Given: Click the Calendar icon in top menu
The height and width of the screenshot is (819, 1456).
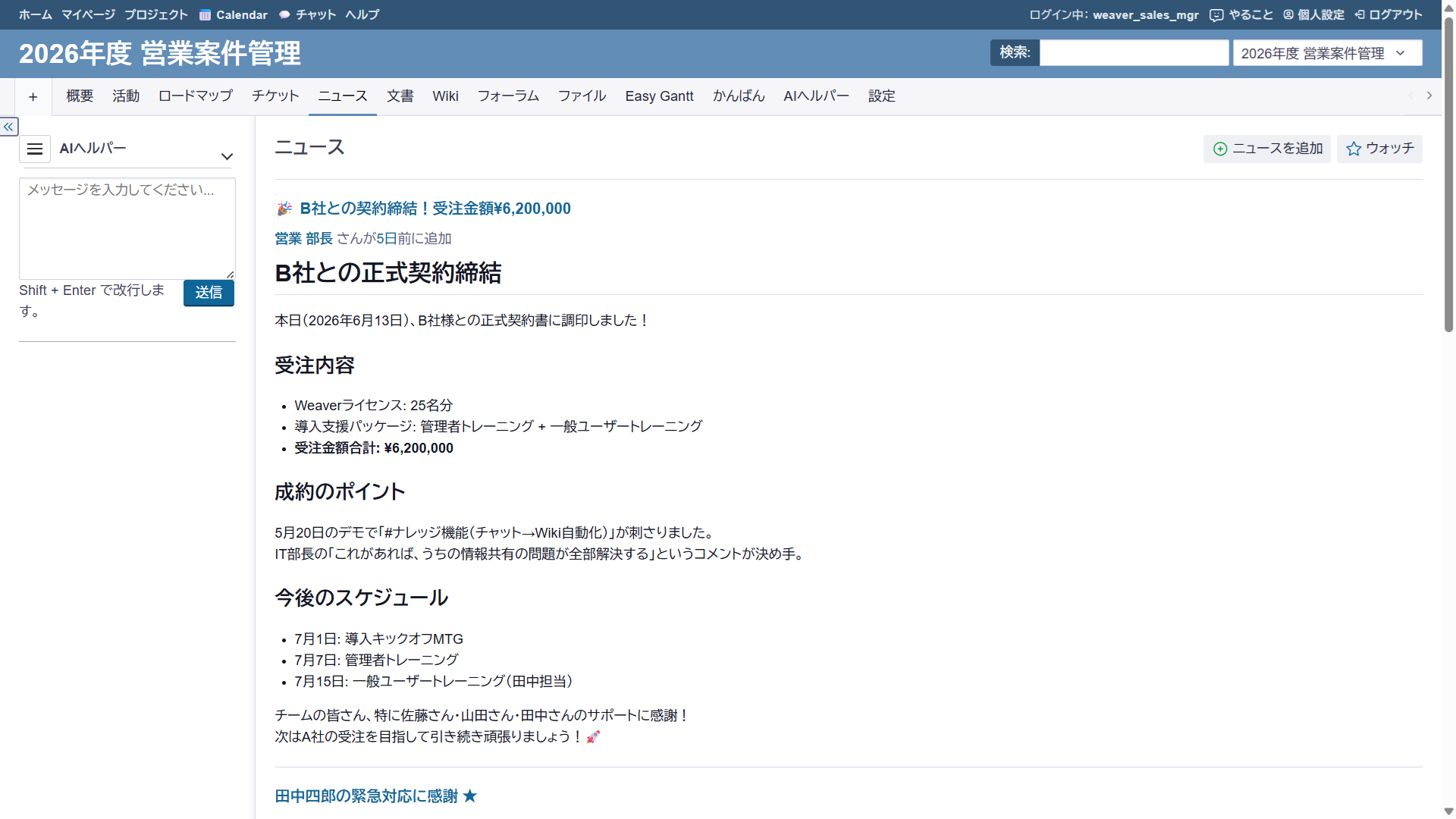Looking at the screenshot, I should click(x=205, y=15).
